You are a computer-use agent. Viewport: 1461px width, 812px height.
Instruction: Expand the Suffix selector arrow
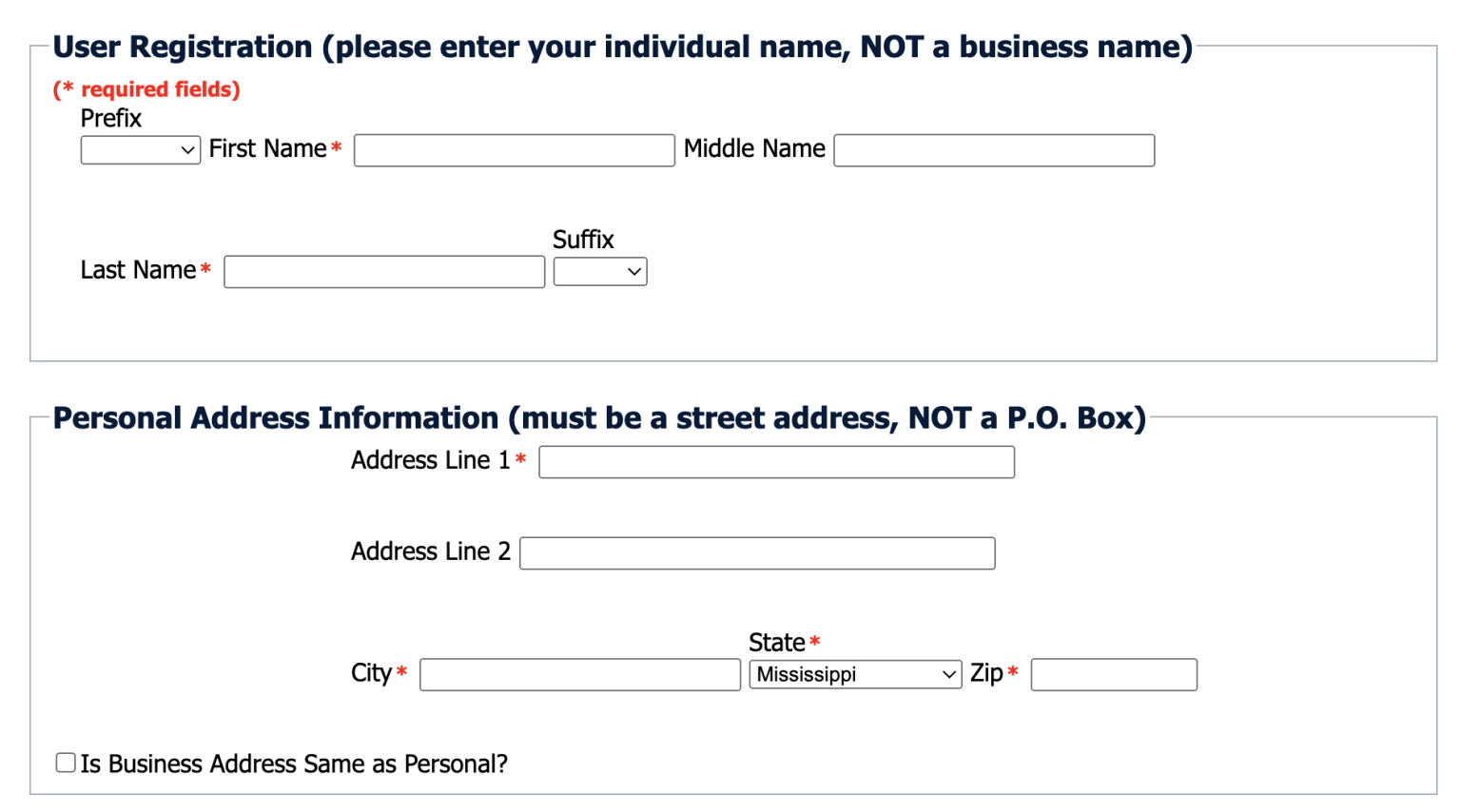tap(632, 271)
